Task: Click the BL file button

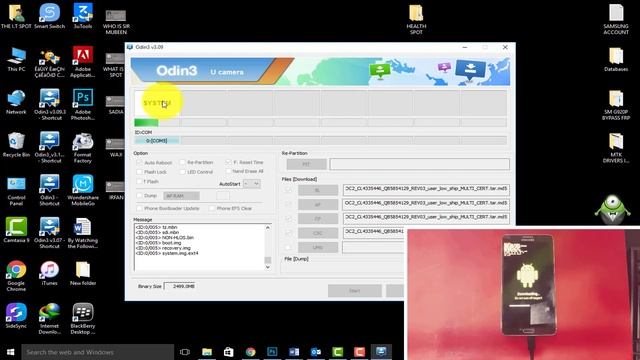Action: coord(318,190)
